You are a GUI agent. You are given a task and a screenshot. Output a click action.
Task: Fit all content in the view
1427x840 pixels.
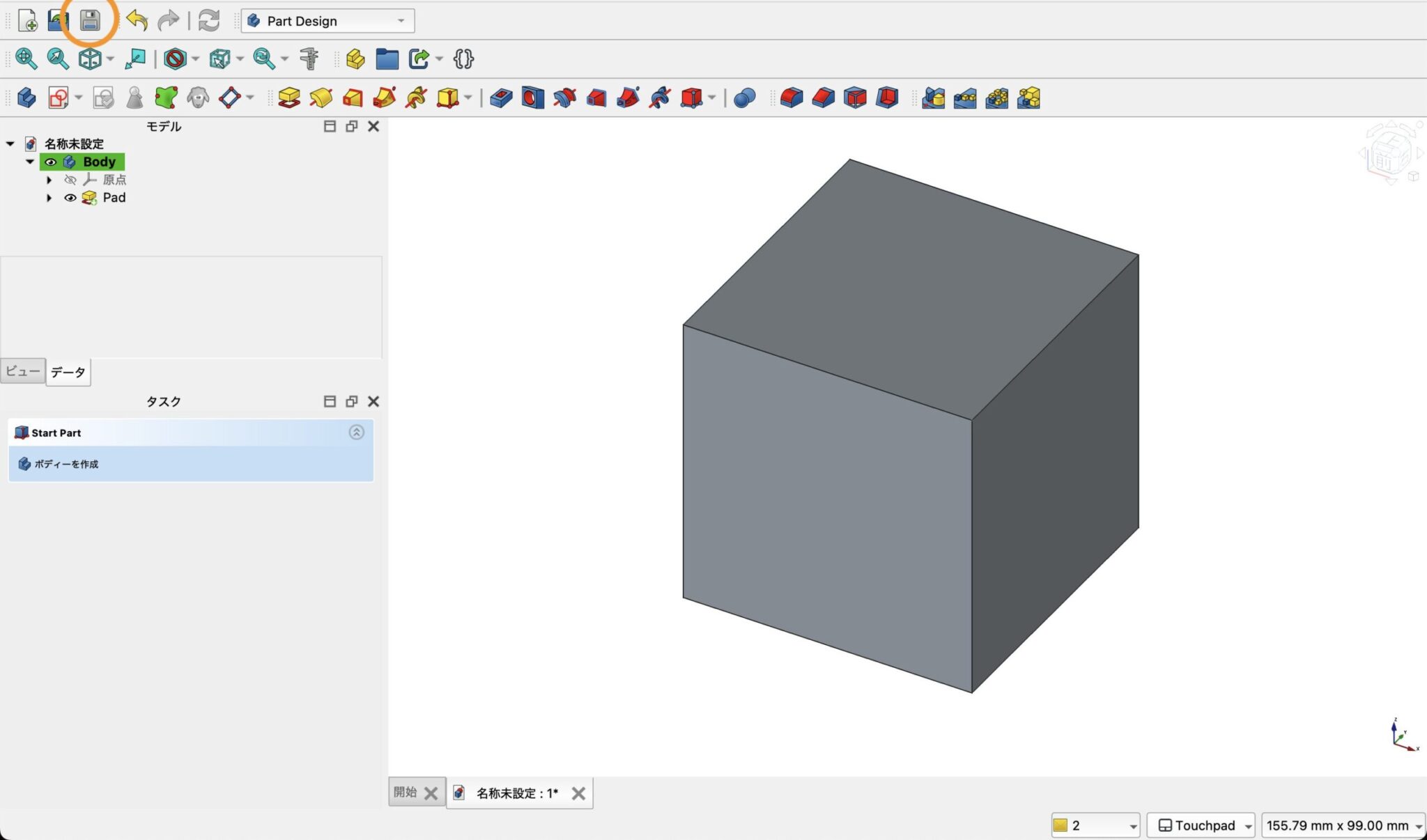coord(26,59)
